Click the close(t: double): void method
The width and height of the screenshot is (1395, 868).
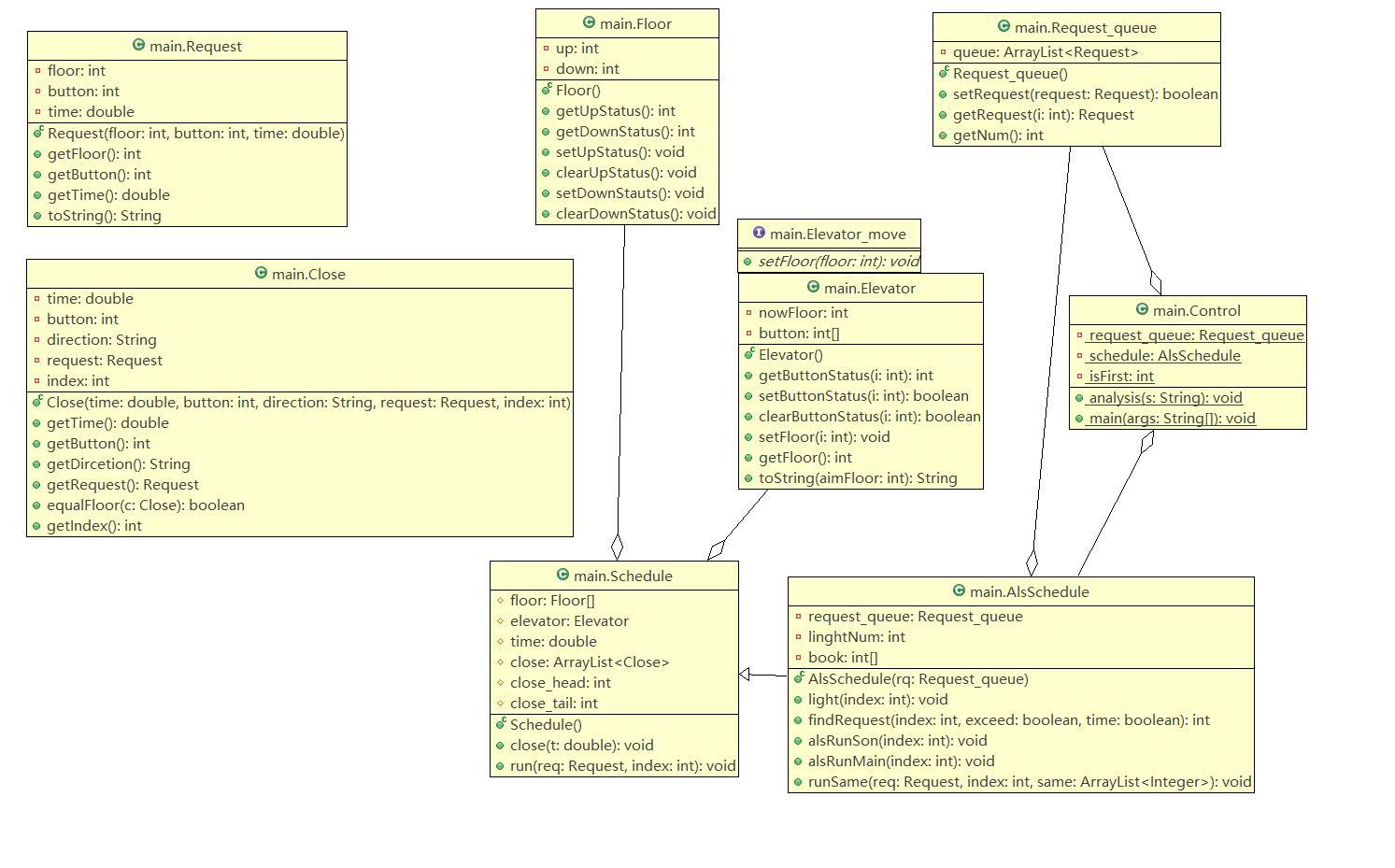point(581,746)
